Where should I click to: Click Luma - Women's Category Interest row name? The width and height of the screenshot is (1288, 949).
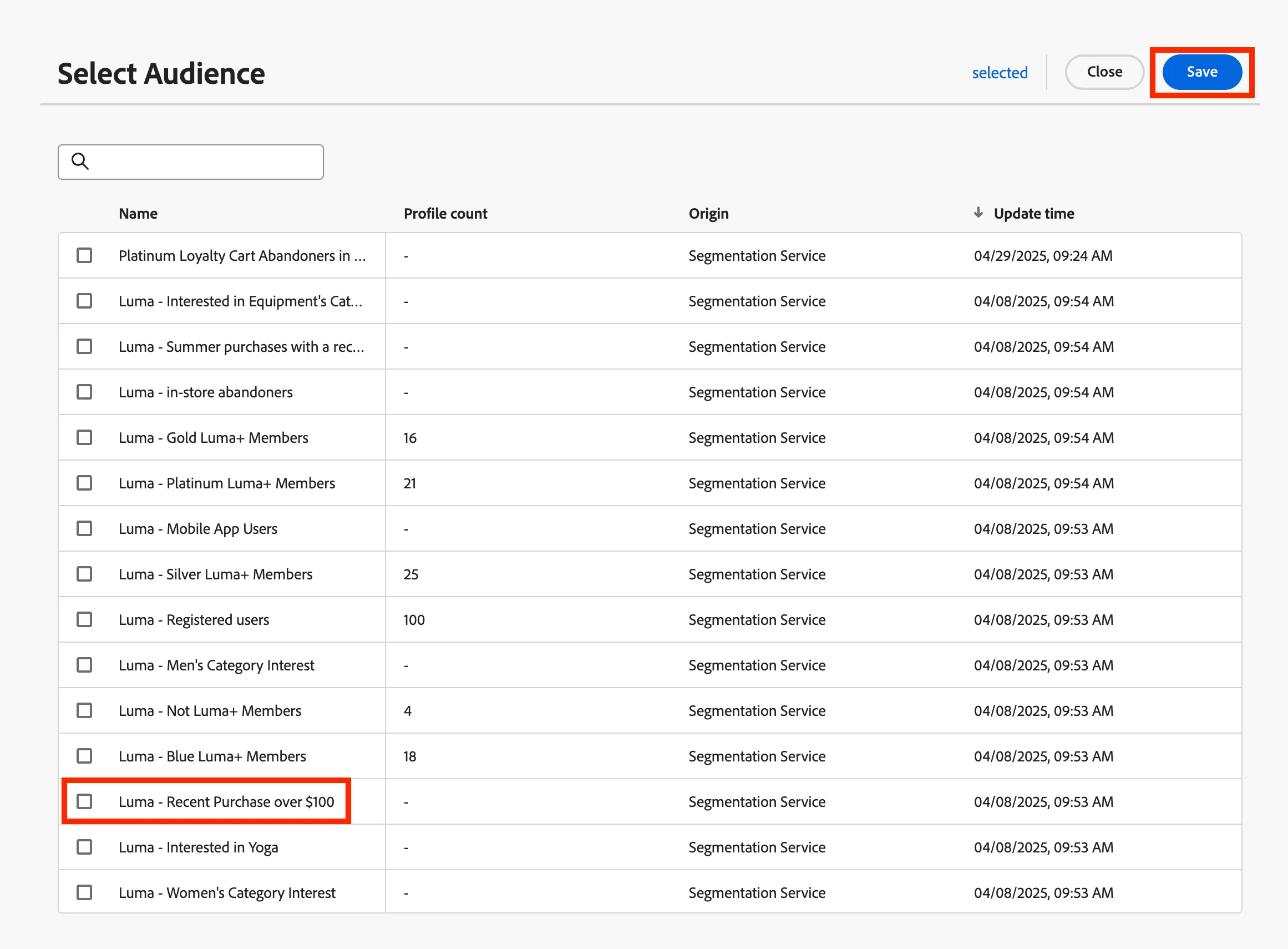[x=227, y=893]
